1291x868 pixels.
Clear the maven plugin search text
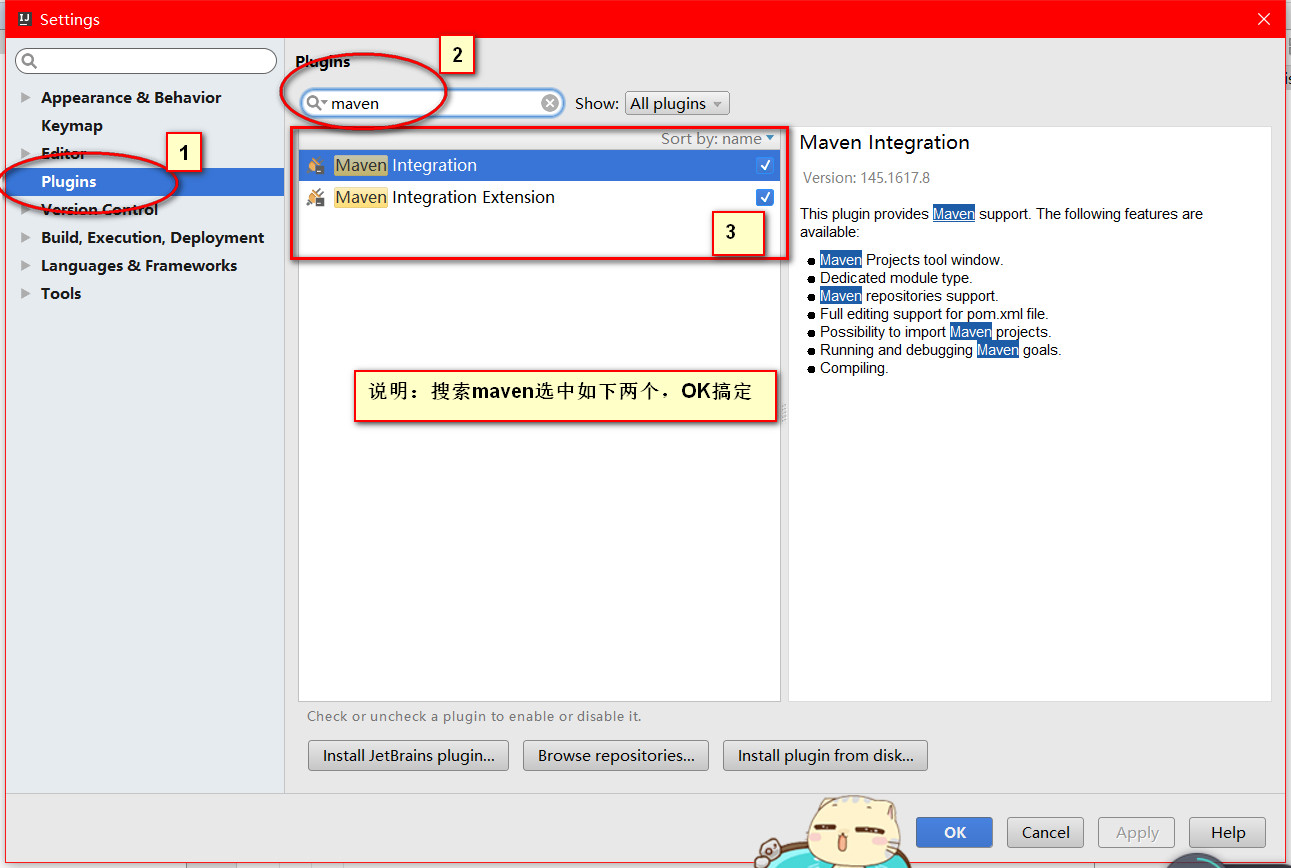click(x=550, y=103)
